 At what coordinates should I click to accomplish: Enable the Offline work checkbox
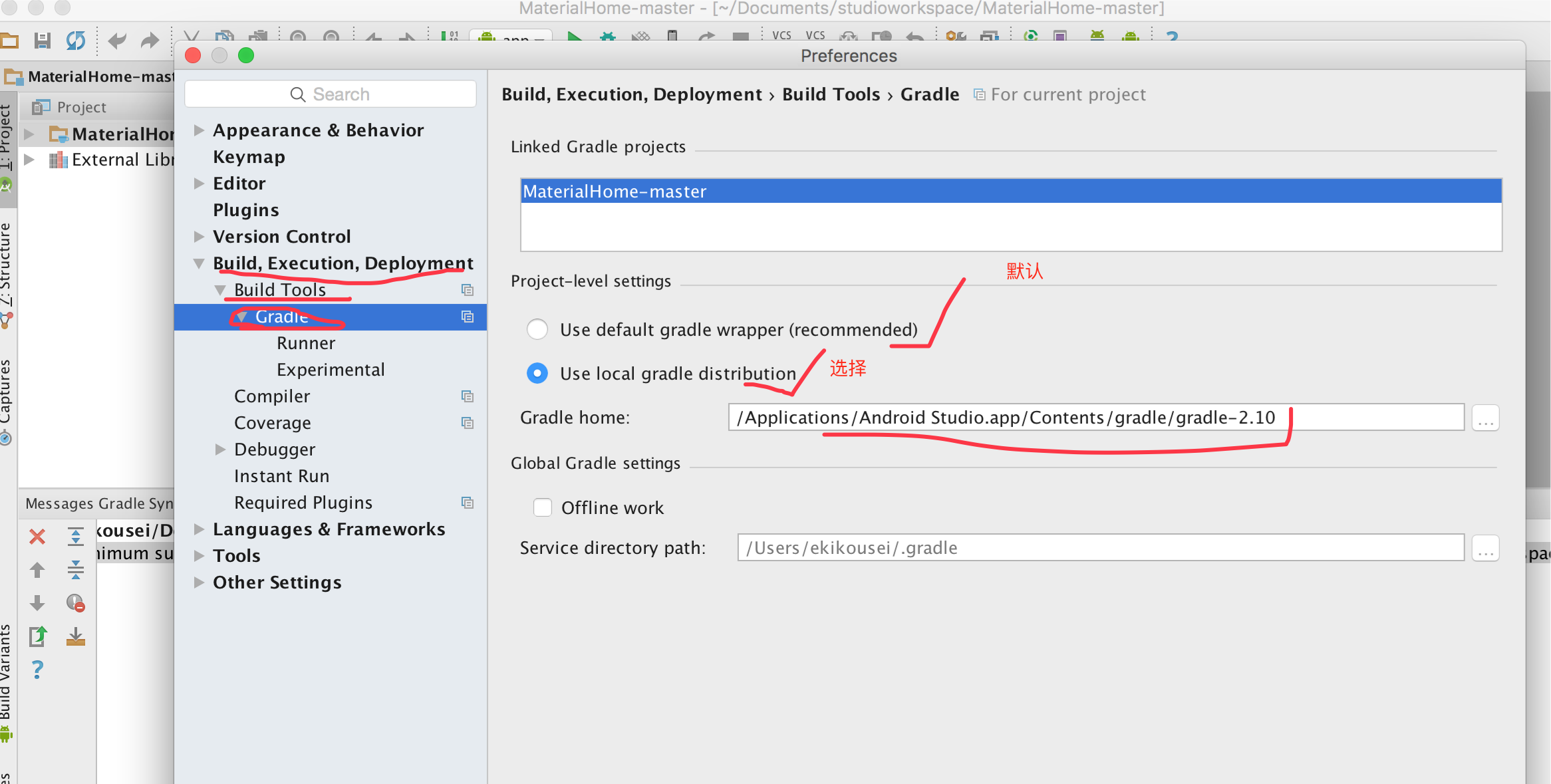(543, 507)
